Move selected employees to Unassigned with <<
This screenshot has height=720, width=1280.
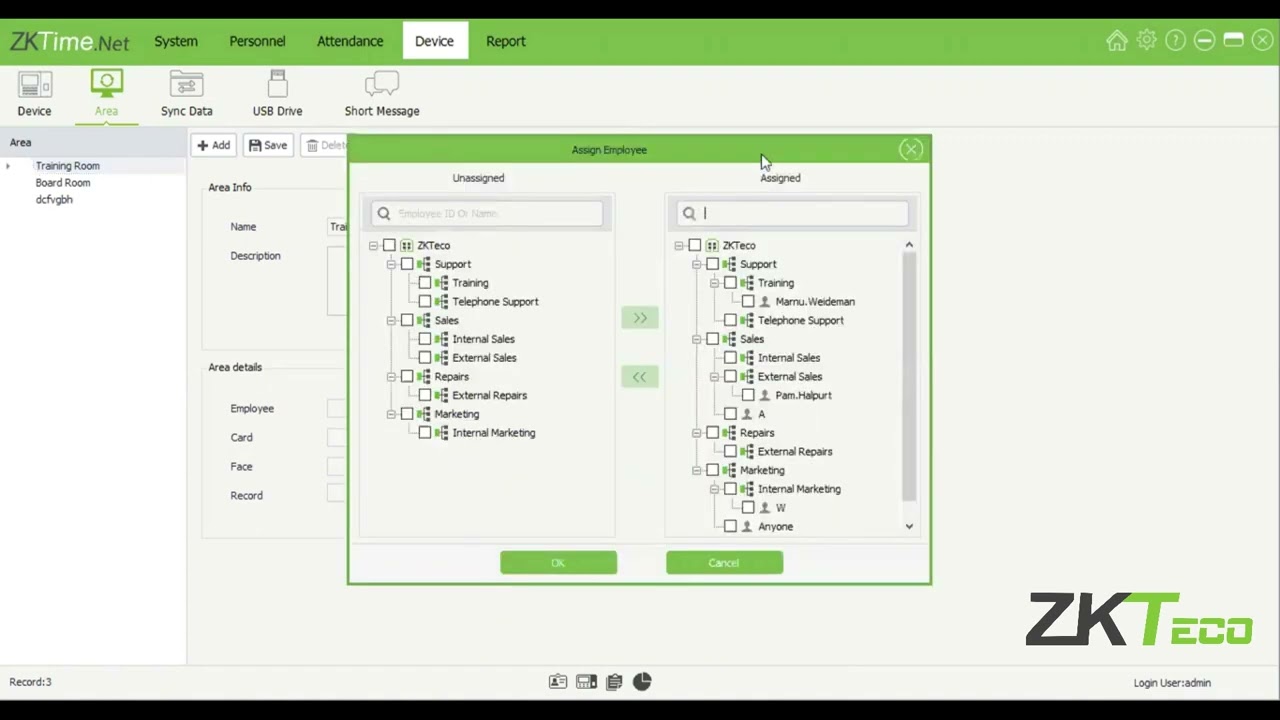(x=640, y=377)
